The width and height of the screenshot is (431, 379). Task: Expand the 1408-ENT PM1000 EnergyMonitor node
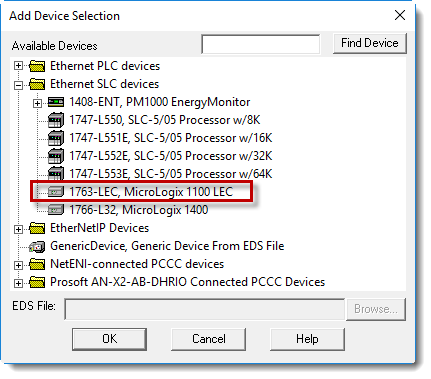[37, 104]
